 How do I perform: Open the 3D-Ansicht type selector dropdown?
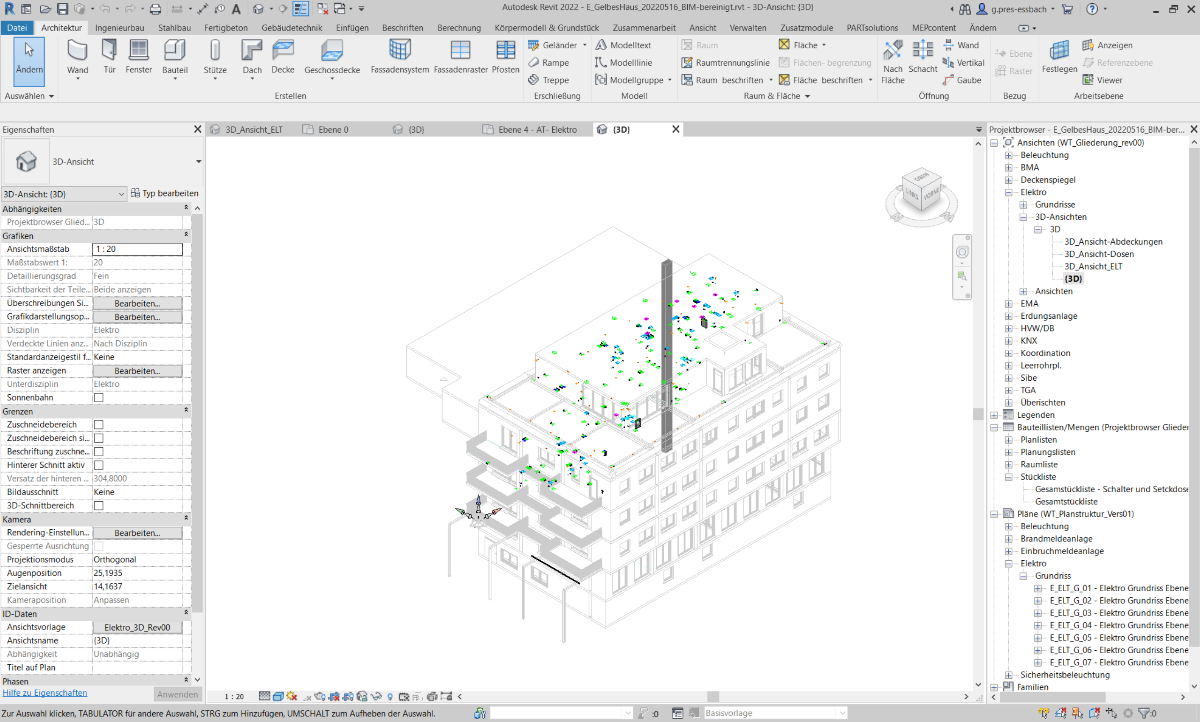[x=198, y=161]
